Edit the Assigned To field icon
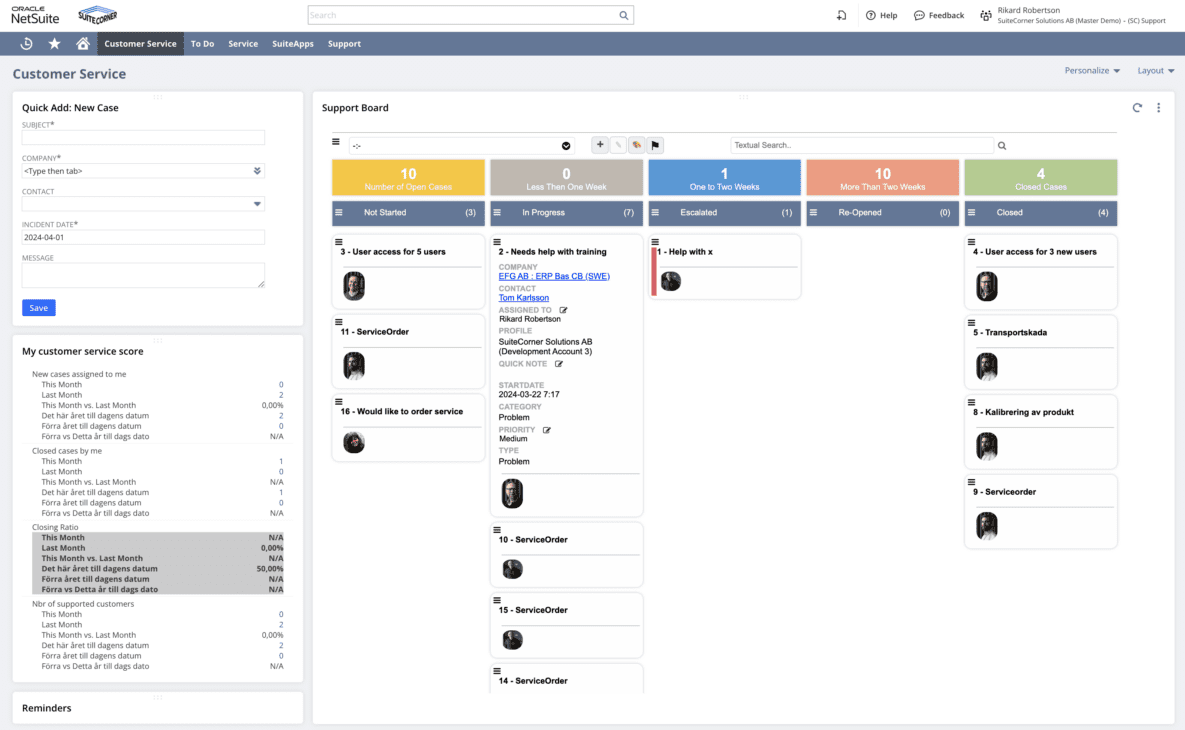The width and height of the screenshot is (1185, 730). (x=563, y=310)
